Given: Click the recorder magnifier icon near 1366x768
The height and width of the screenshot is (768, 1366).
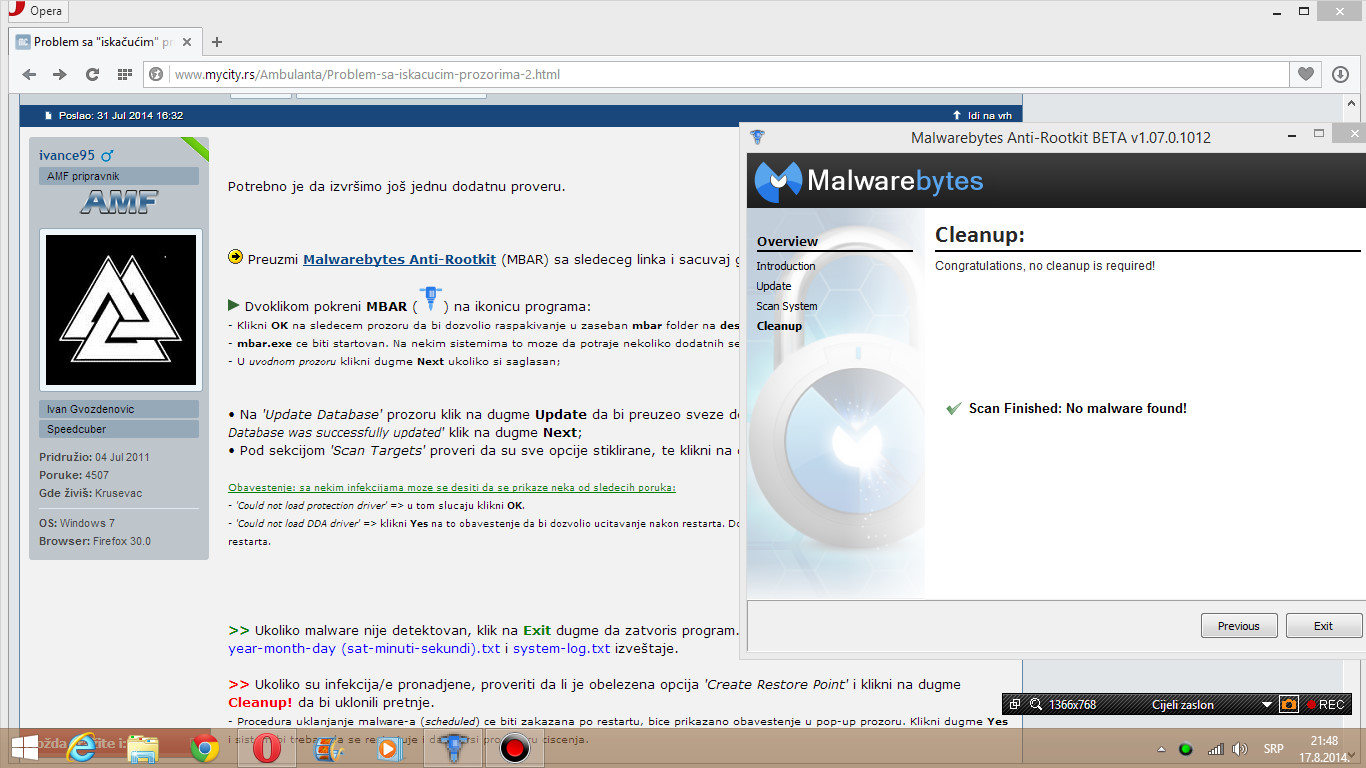Looking at the screenshot, I should pyautogui.click(x=1036, y=704).
